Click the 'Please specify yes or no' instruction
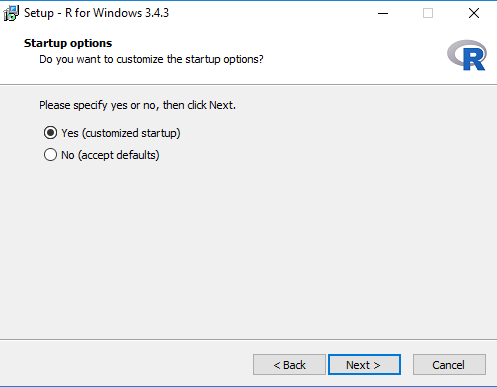Viewport: 497px width, 387px height. (x=137, y=105)
